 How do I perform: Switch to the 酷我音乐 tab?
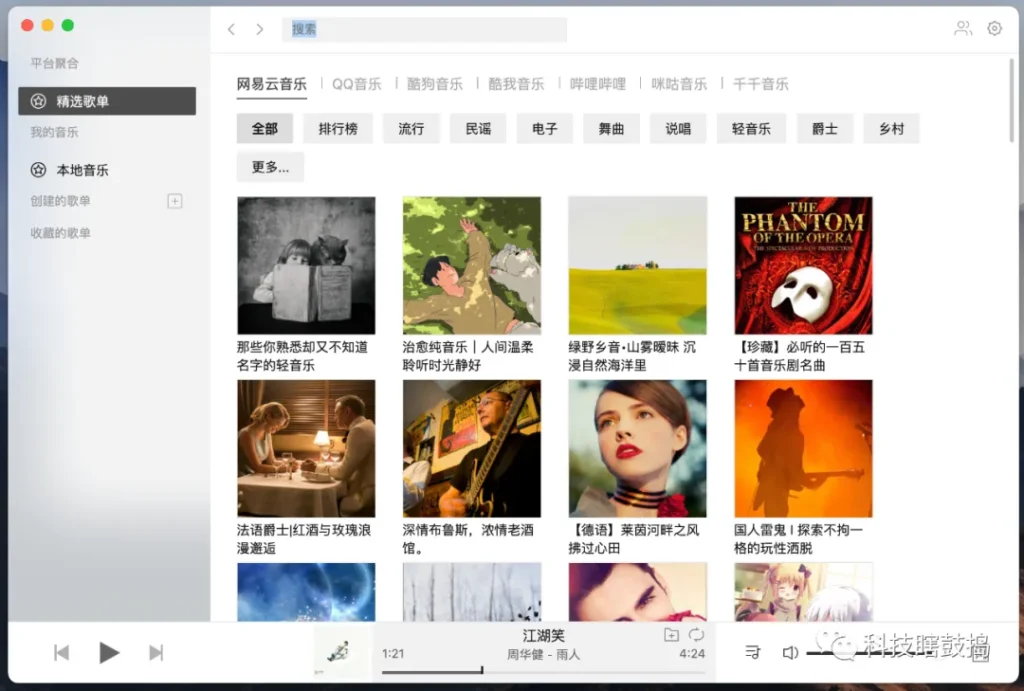516,84
